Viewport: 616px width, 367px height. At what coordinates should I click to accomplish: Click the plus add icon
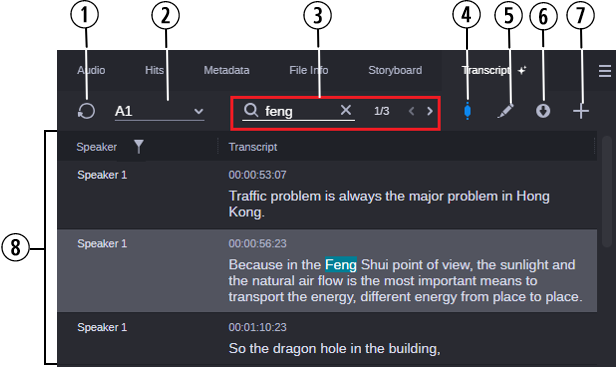[581, 112]
